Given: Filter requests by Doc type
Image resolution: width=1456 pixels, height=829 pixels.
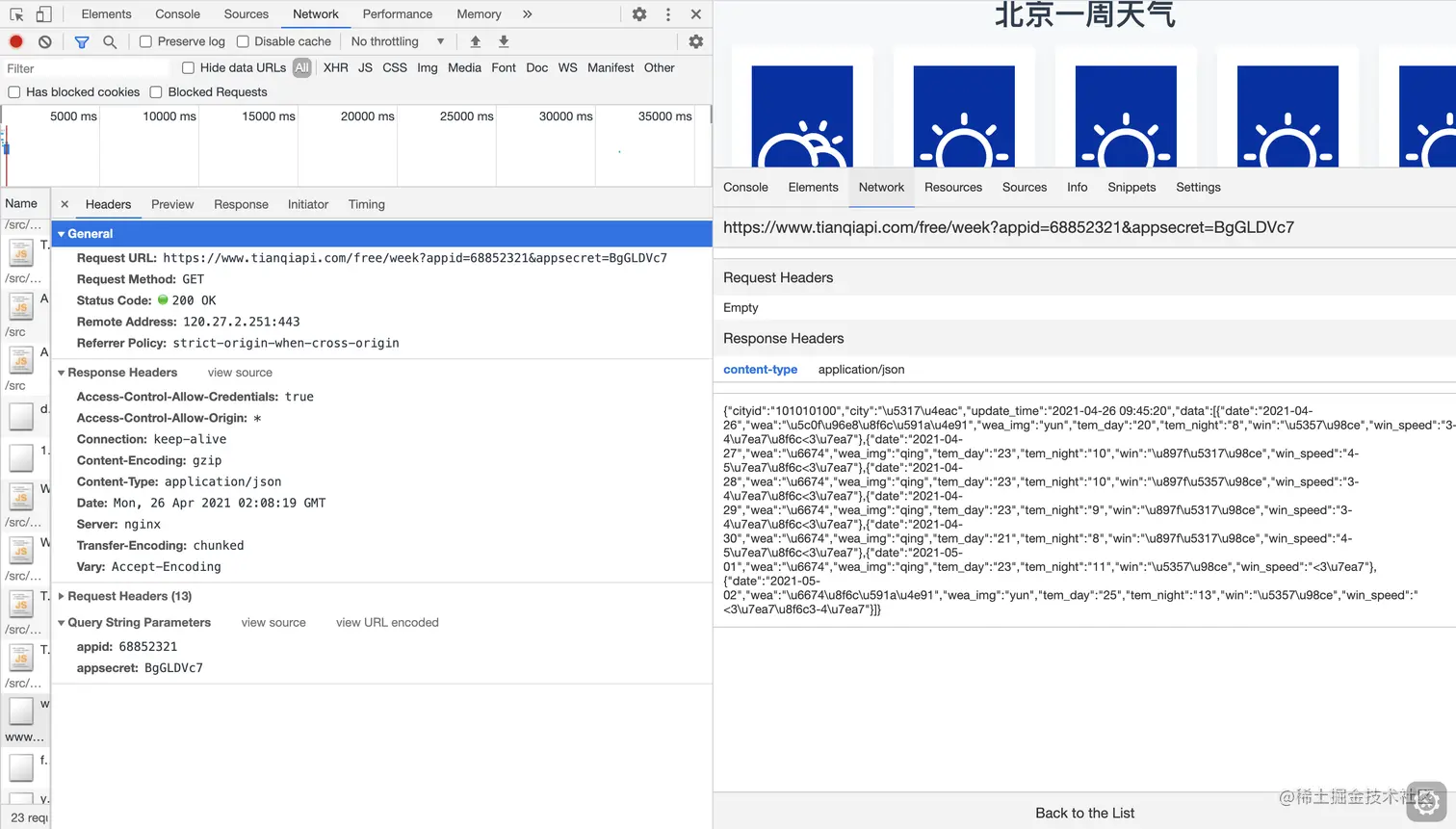Looking at the screenshot, I should tap(537, 67).
